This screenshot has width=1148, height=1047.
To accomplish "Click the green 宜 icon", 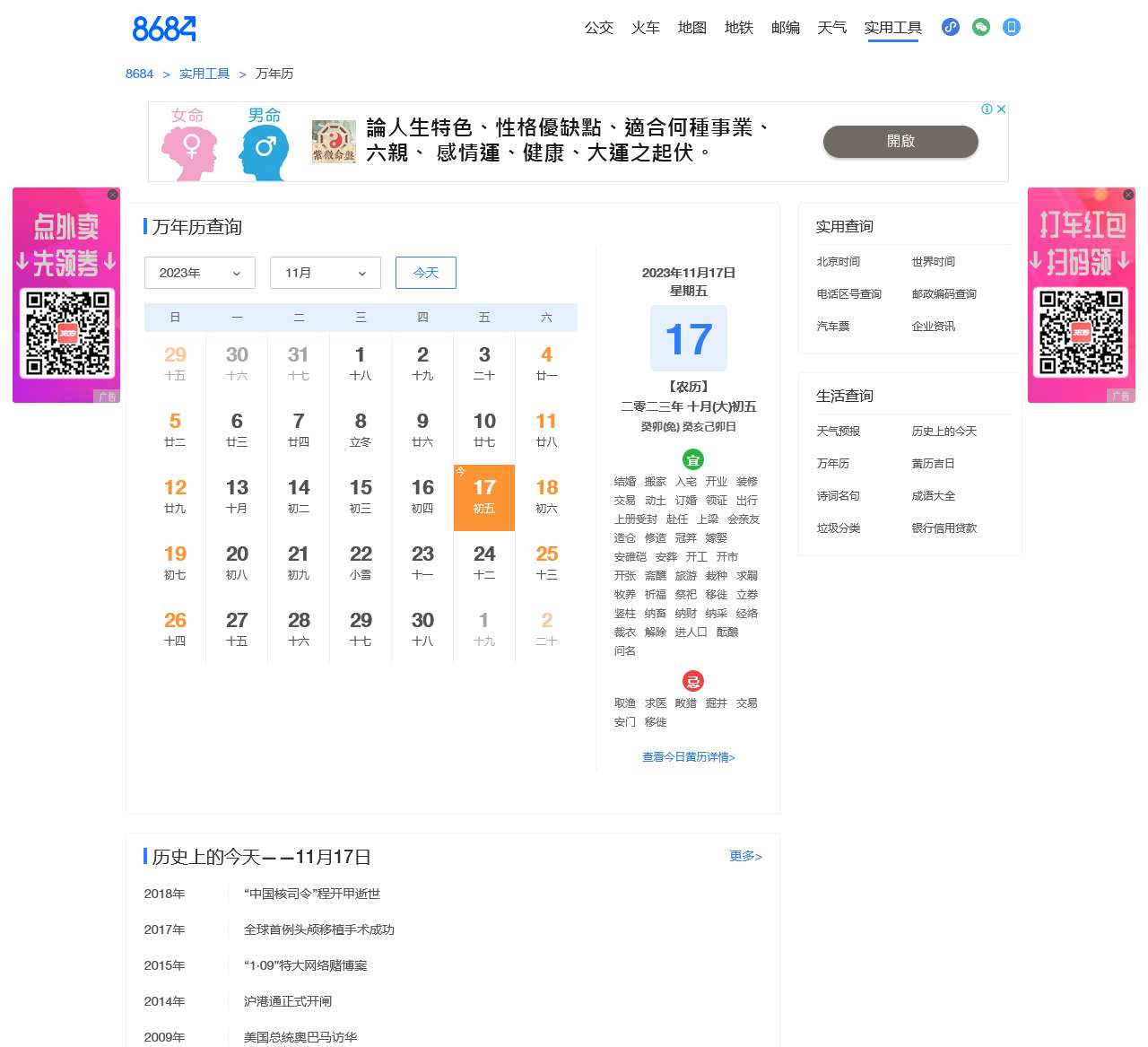I will pos(693,459).
